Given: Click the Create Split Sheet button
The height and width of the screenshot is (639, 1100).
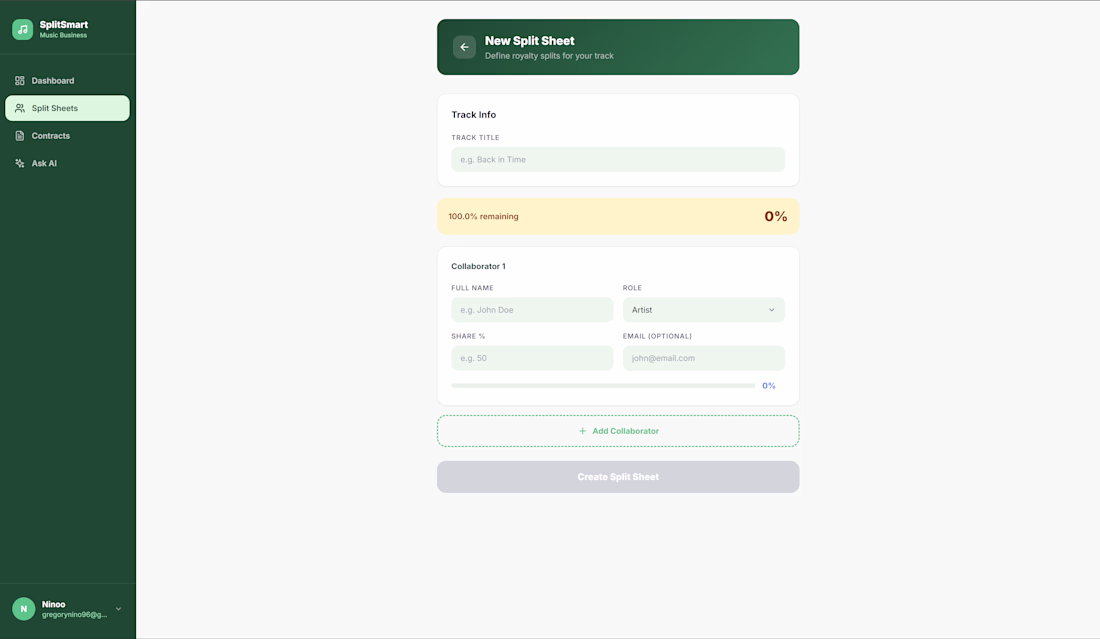Looking at the screenshot, I should tap(618, 477).
